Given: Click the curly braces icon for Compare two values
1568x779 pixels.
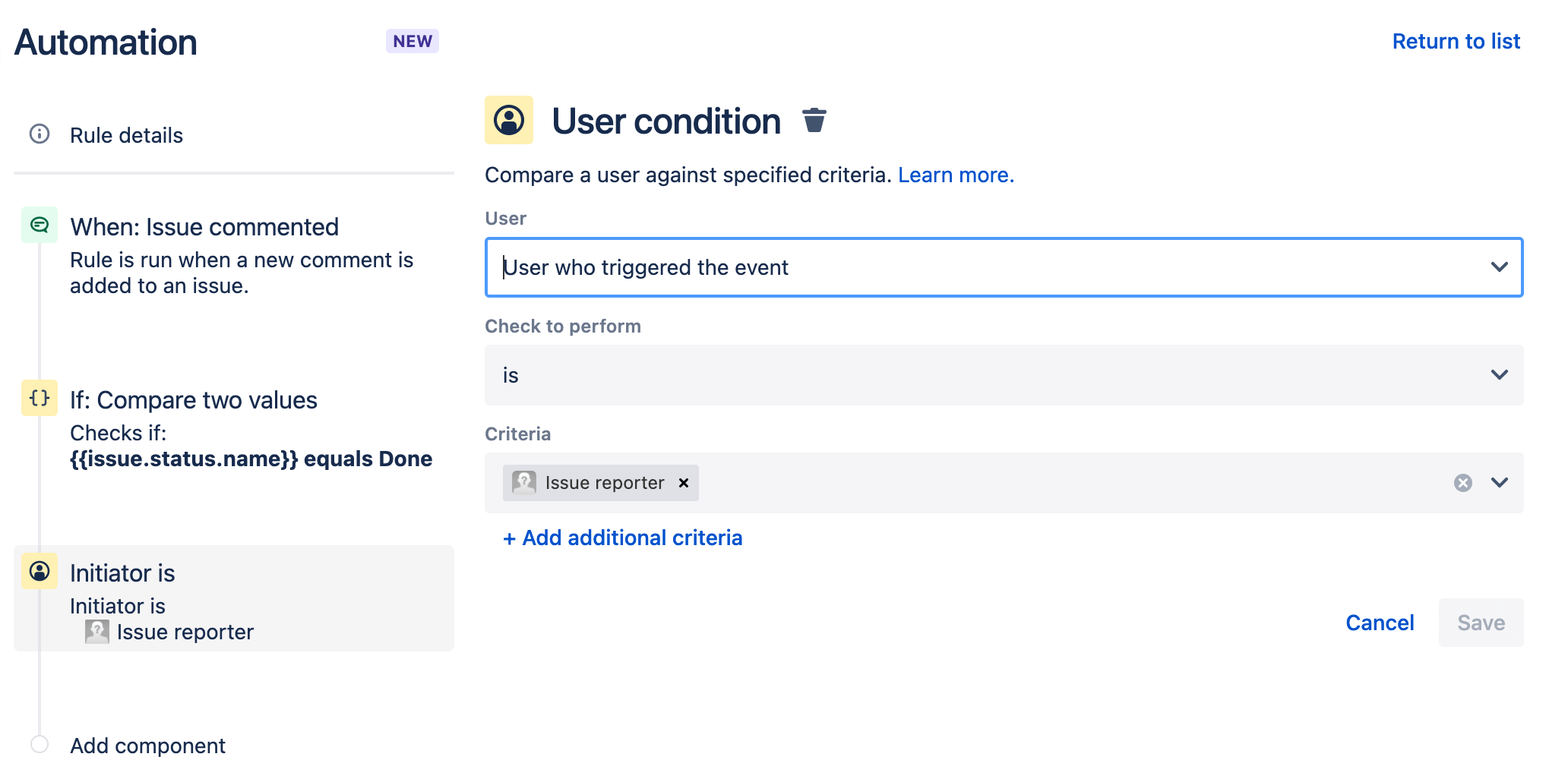Looking at the screenshot, I should pyautogui.click(x=38, y=398).
